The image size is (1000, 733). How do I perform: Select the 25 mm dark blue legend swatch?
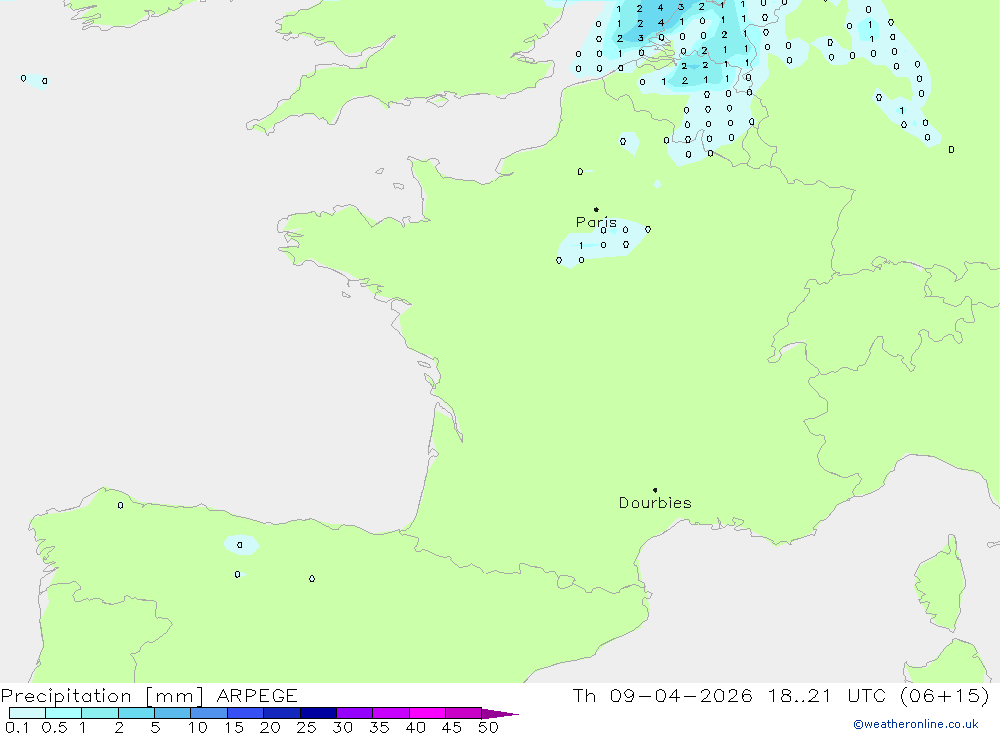318,713
